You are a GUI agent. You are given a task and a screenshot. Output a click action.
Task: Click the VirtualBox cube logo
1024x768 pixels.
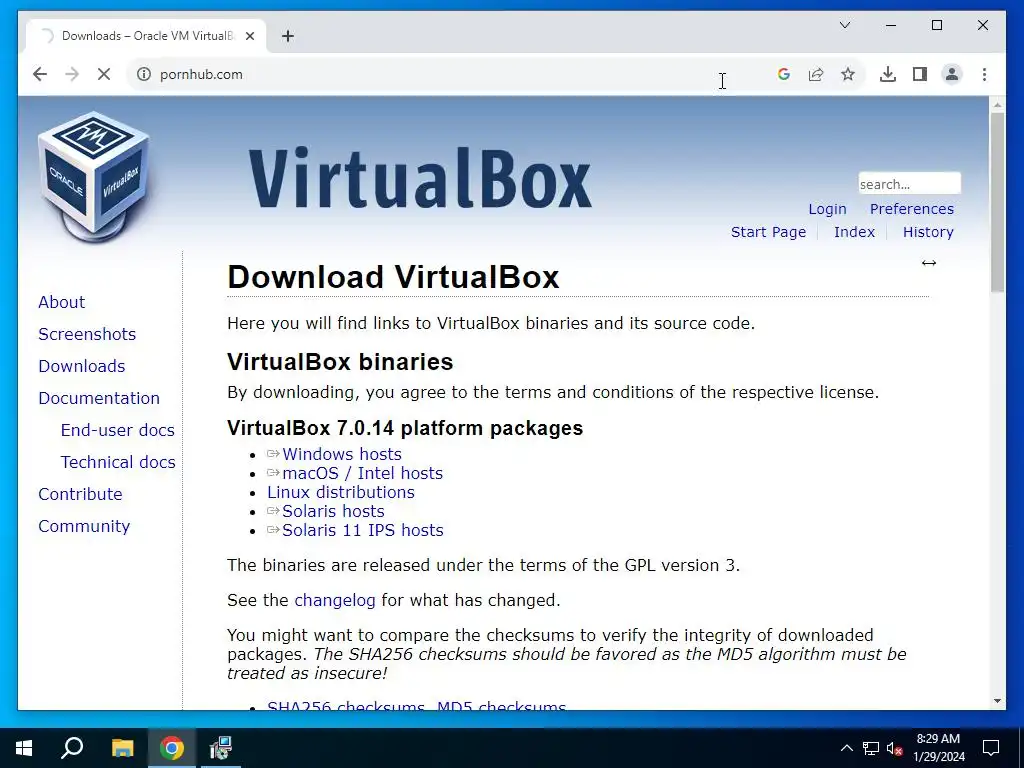pyautogui.click(x=94, y=176)
